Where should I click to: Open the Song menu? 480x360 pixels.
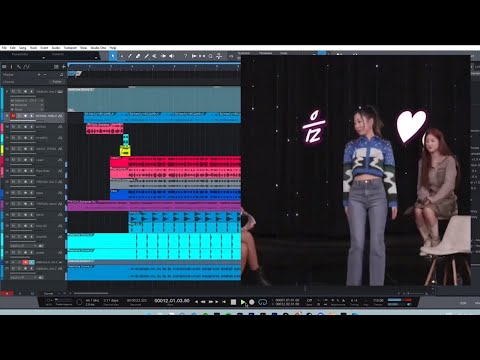(22, 48)
